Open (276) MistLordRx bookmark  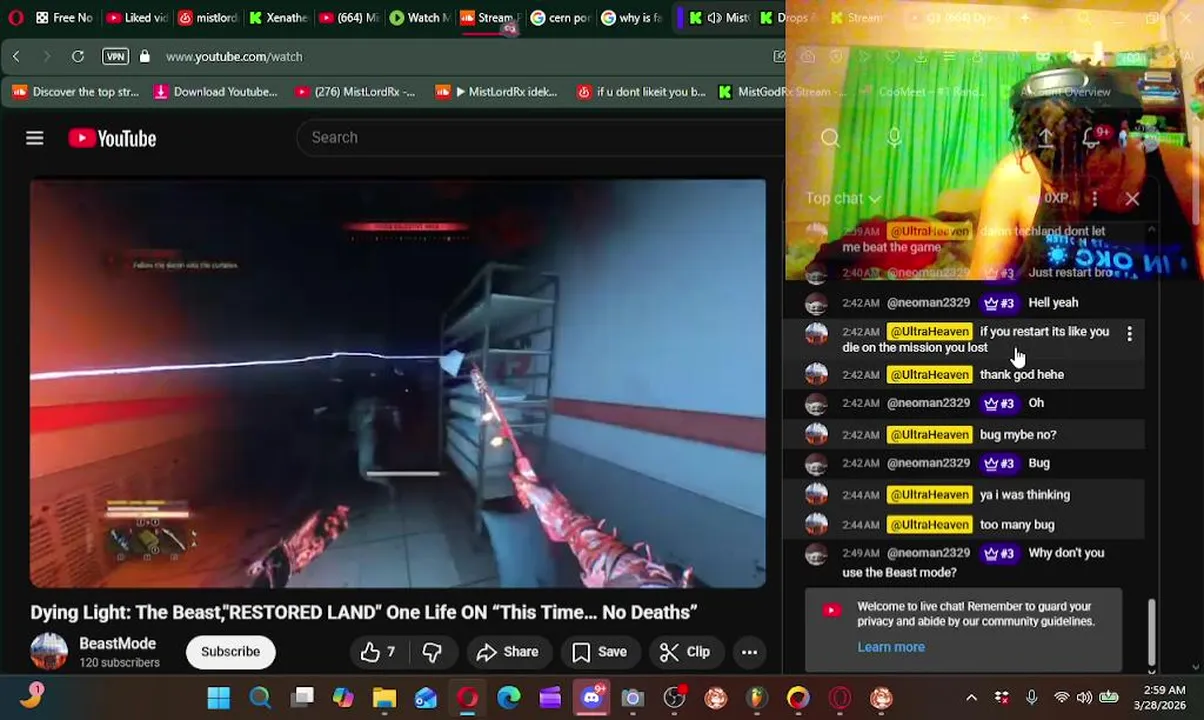click(x=355, y=92)
